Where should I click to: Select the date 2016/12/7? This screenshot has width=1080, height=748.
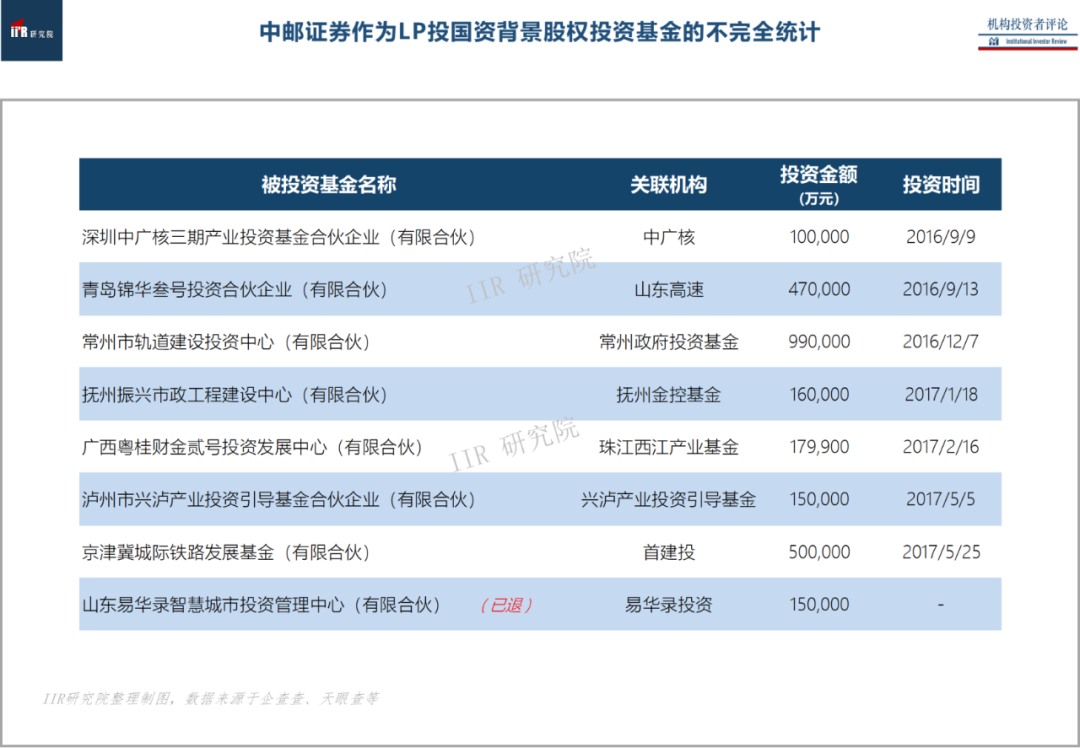coord(941,342)
